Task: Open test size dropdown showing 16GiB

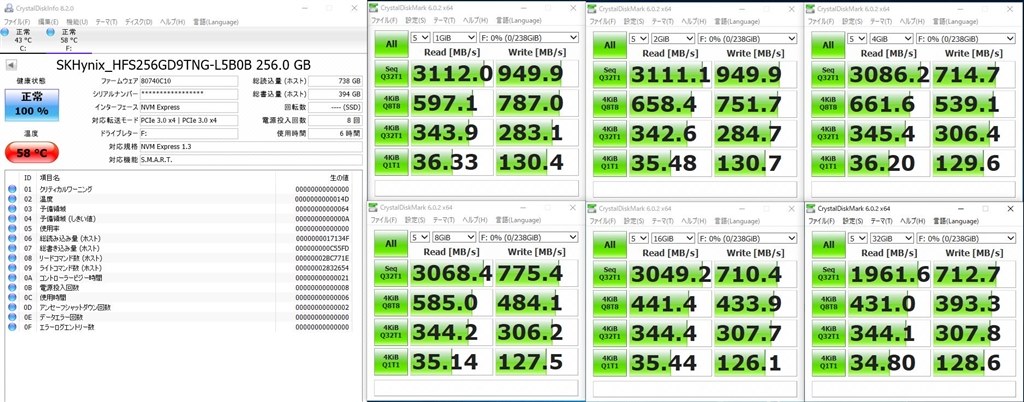Action: click(673, 238)
